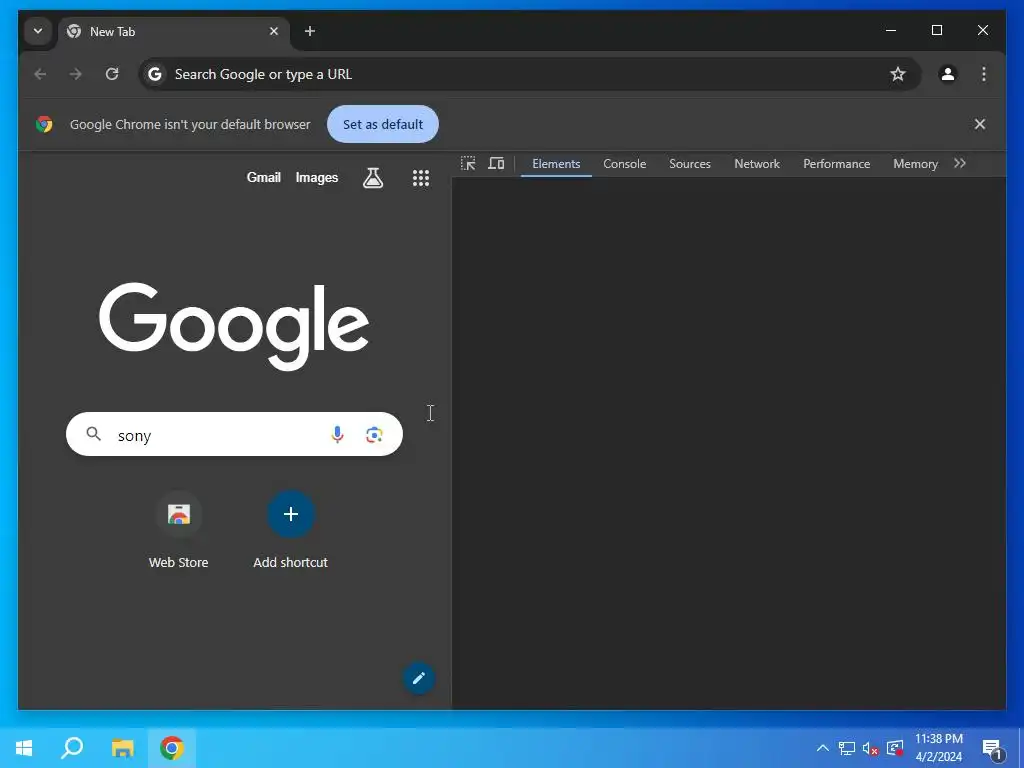Search by image with Google Lens icon

pos(374,435)
